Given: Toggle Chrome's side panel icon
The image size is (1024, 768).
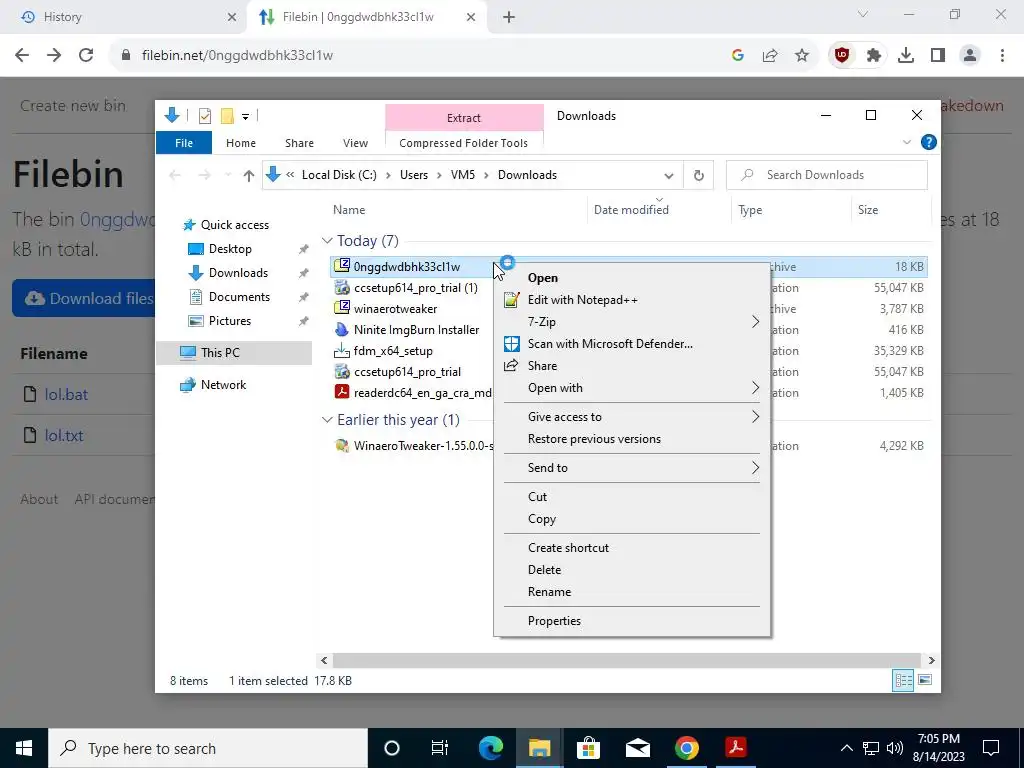Looking at the screenshot, I should click(938, 56).
